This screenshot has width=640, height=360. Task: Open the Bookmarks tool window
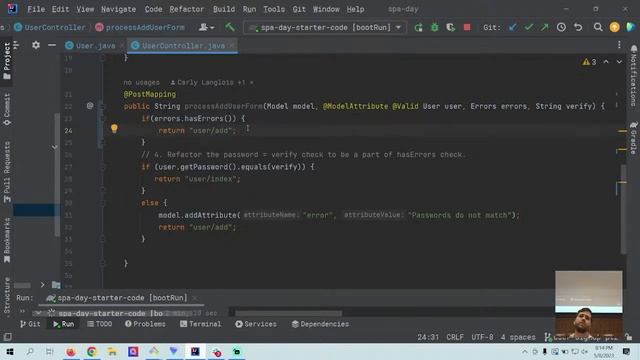(x=7, y=240)
